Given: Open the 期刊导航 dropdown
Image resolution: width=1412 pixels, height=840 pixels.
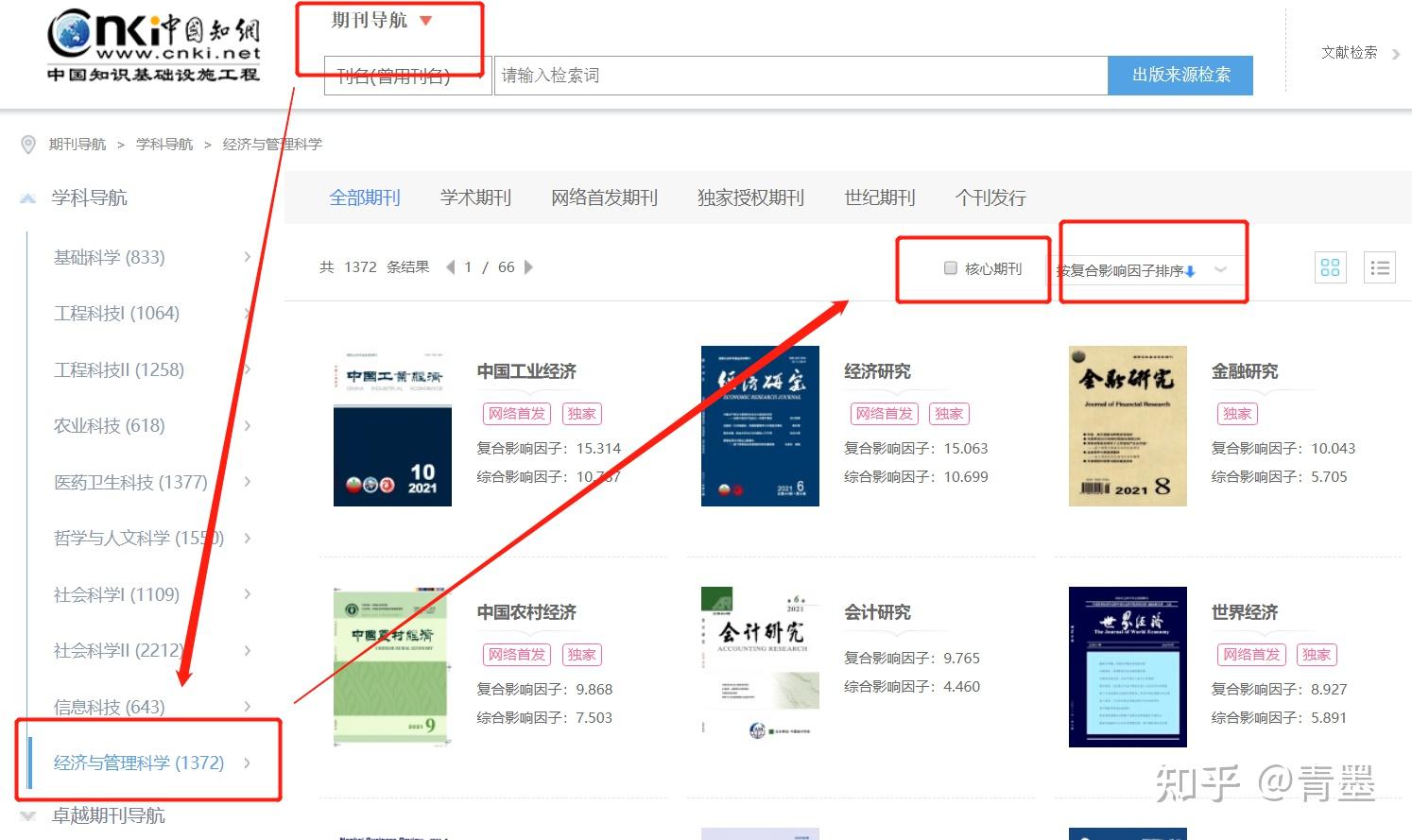Looking at the screenshot, I should point(382,20).
